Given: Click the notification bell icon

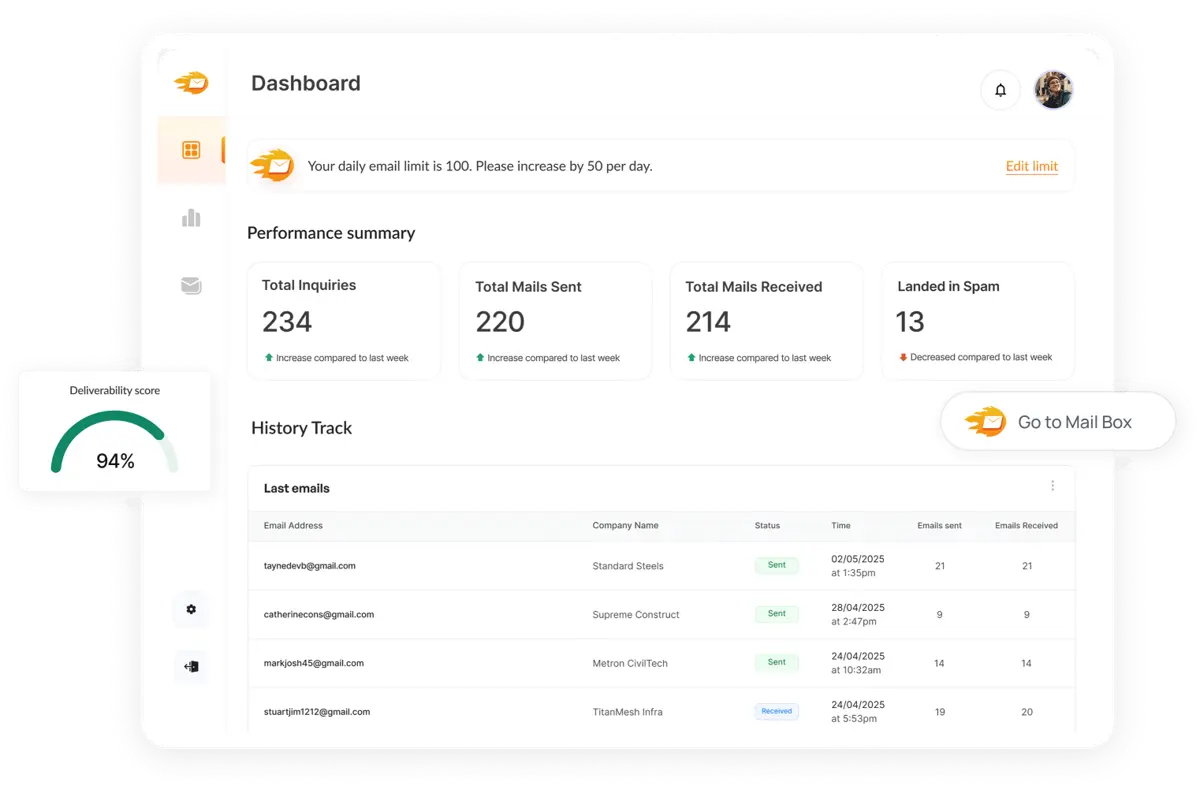Looking at the screenshot, I should [1000, 90].
